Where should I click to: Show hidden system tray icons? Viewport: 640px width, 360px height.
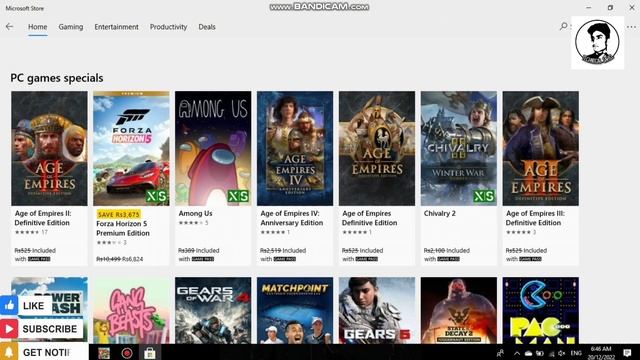pos(517,353)
